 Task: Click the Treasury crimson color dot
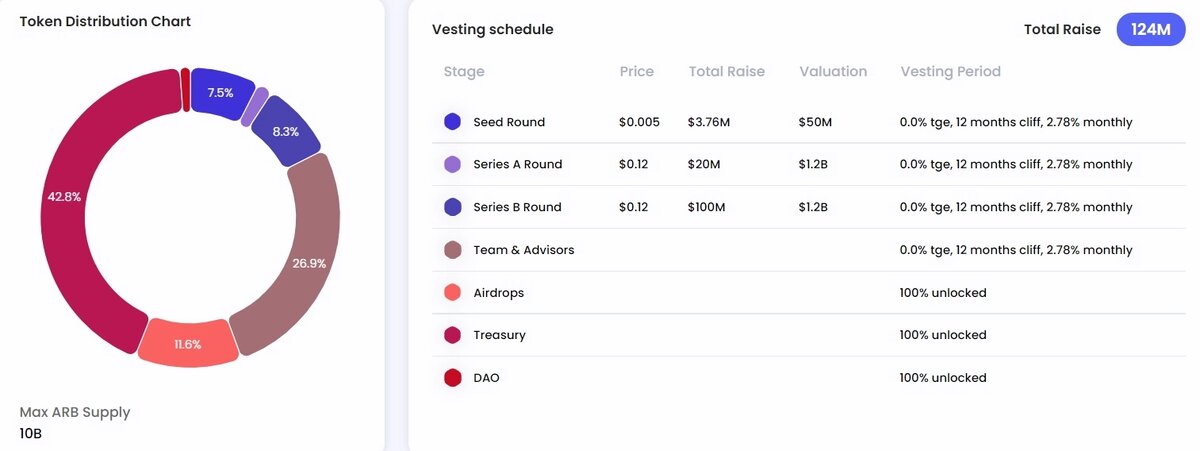[x=452, y=335]
